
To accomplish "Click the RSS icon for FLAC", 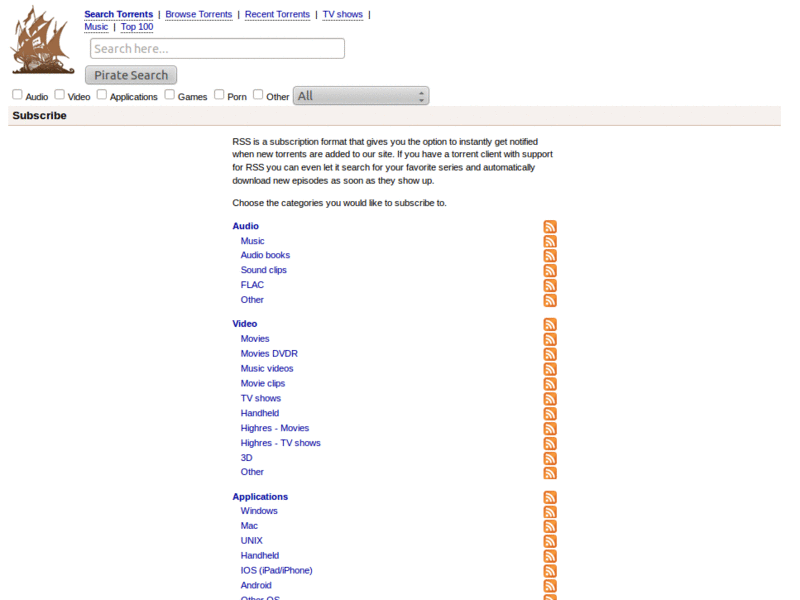I will tap(550, 285).
